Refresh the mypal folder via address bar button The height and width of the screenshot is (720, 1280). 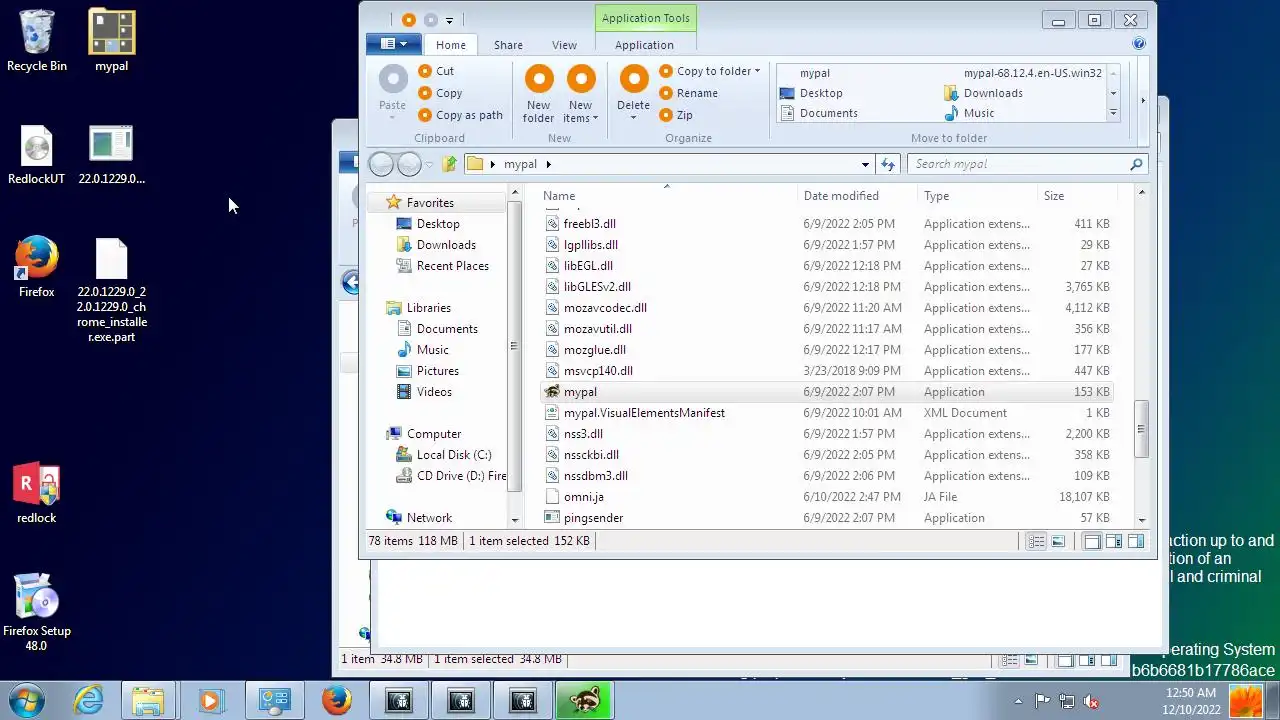887,164
